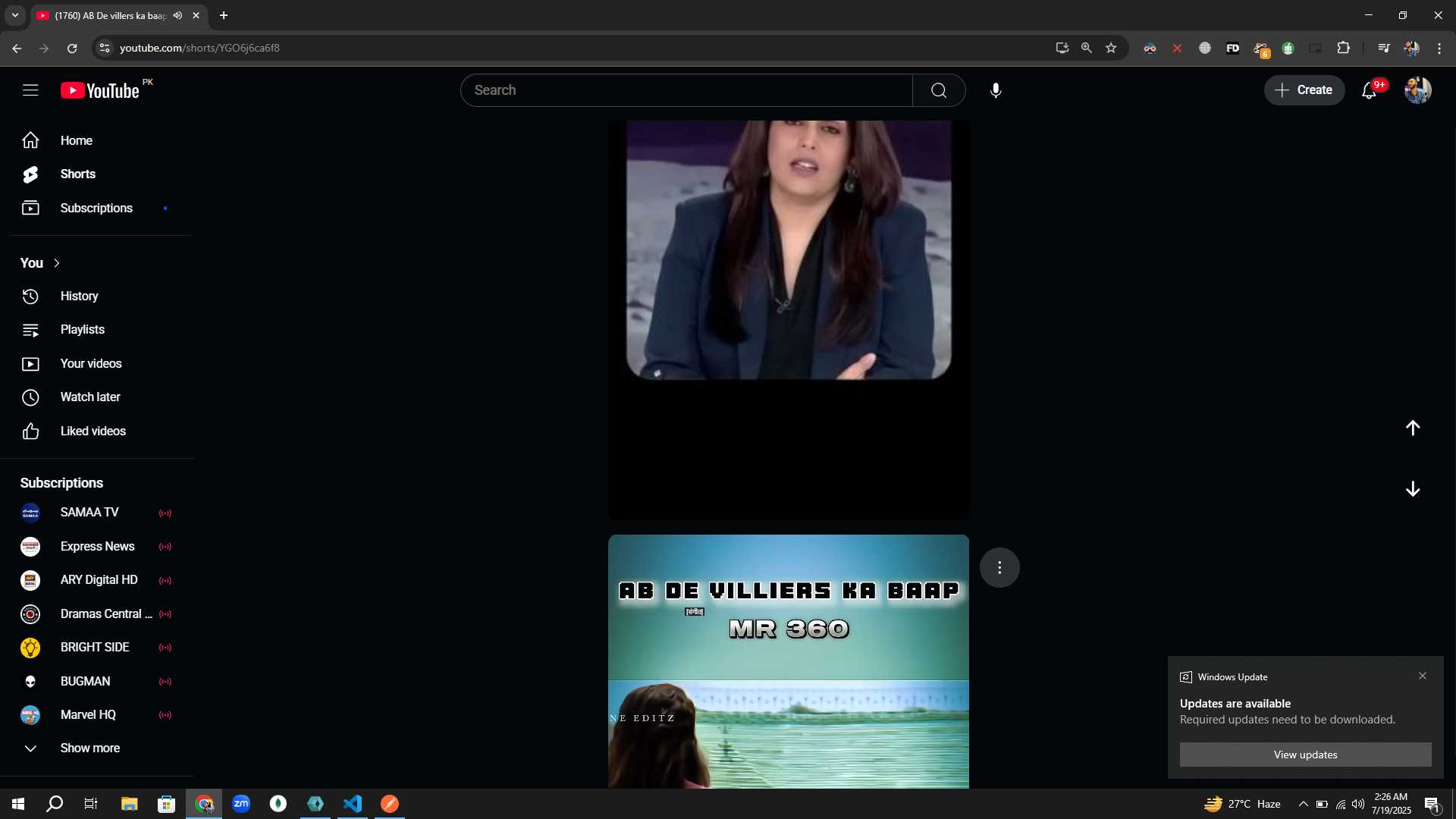Open Windows taskbar search
The width and height of the screenshot is (1456, 819).
(55, 804)
